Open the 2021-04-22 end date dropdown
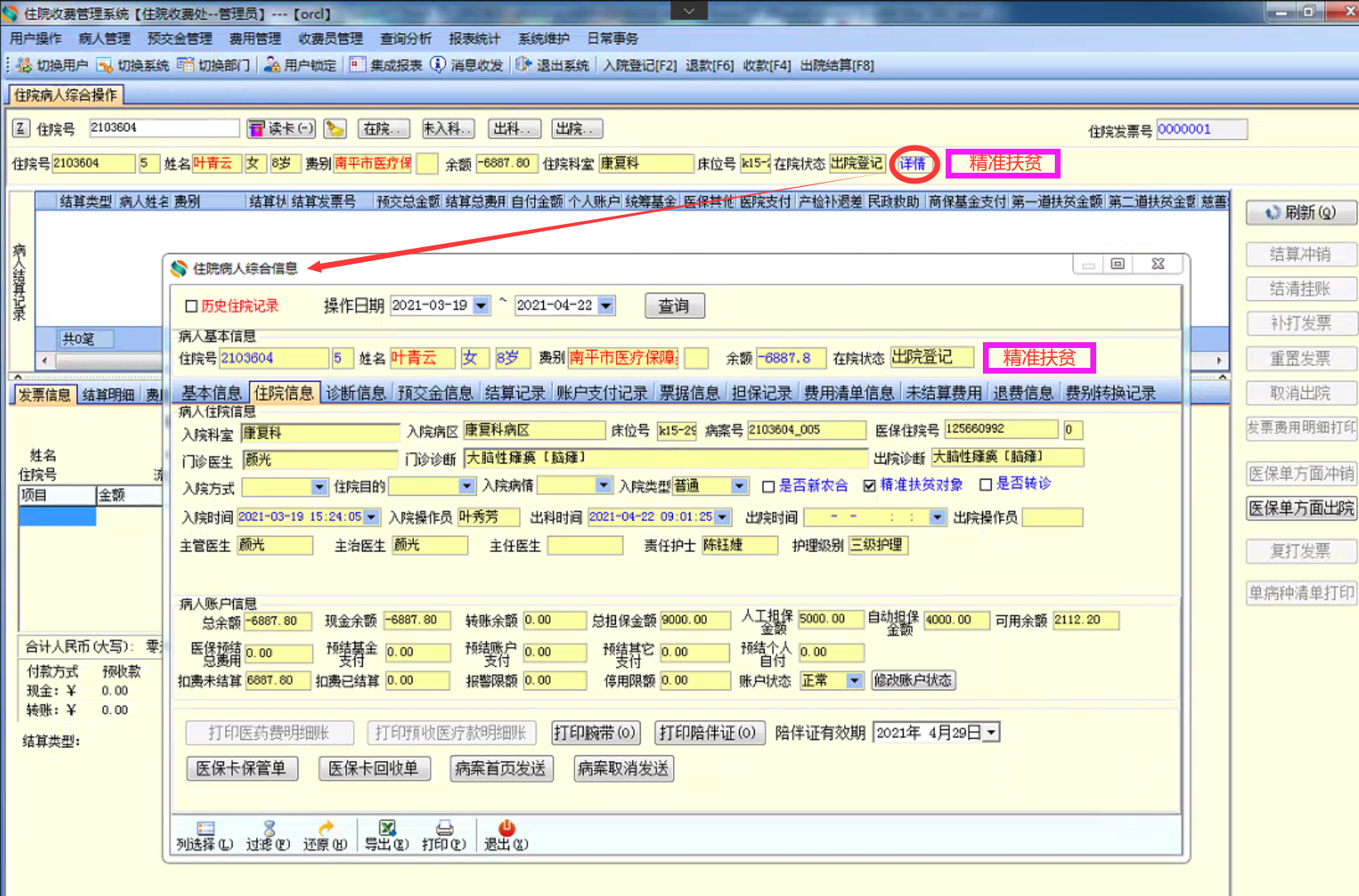 [606, 306]
